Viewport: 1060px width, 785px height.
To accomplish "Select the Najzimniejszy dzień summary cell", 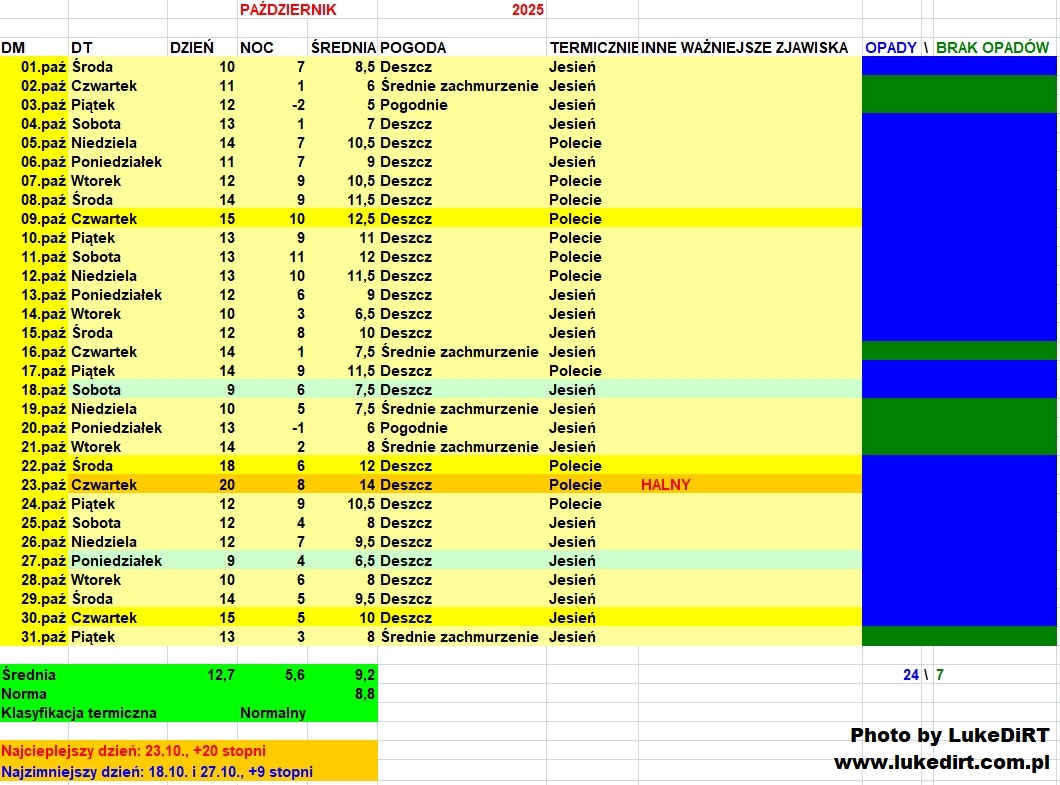I will (x=157, y=771).
